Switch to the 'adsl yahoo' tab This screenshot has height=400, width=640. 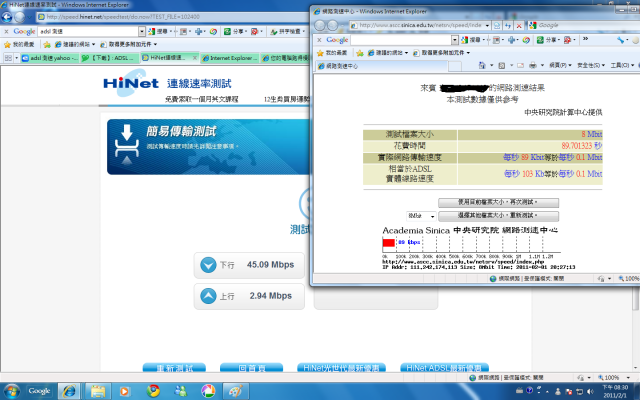pos(50,58)
